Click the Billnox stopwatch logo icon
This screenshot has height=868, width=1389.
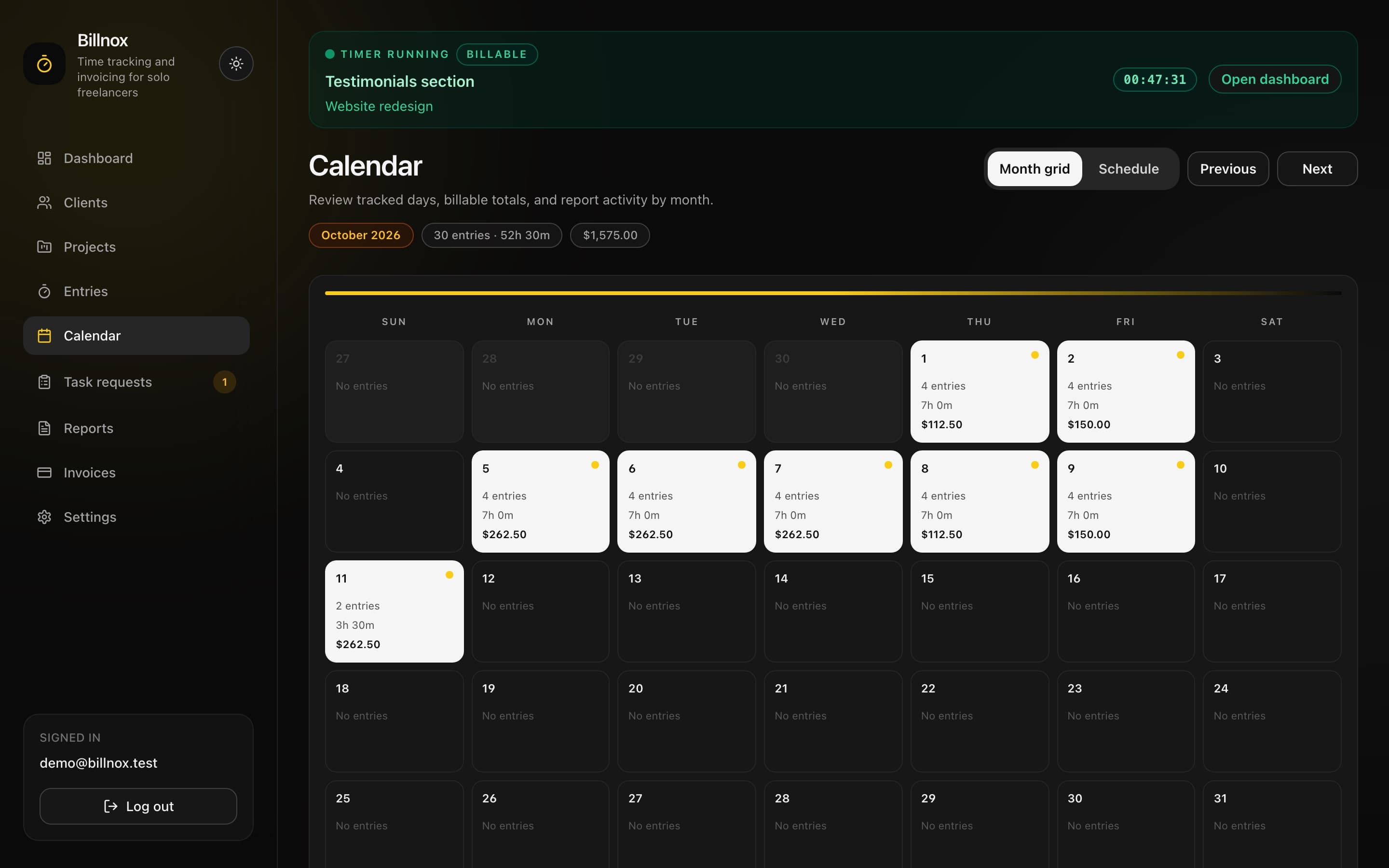pyautogui.click(x=44, y=64)
